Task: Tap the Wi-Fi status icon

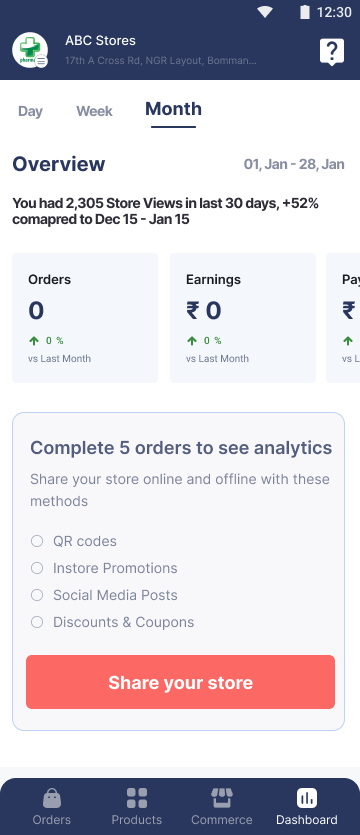Action: tap(265, 12)
